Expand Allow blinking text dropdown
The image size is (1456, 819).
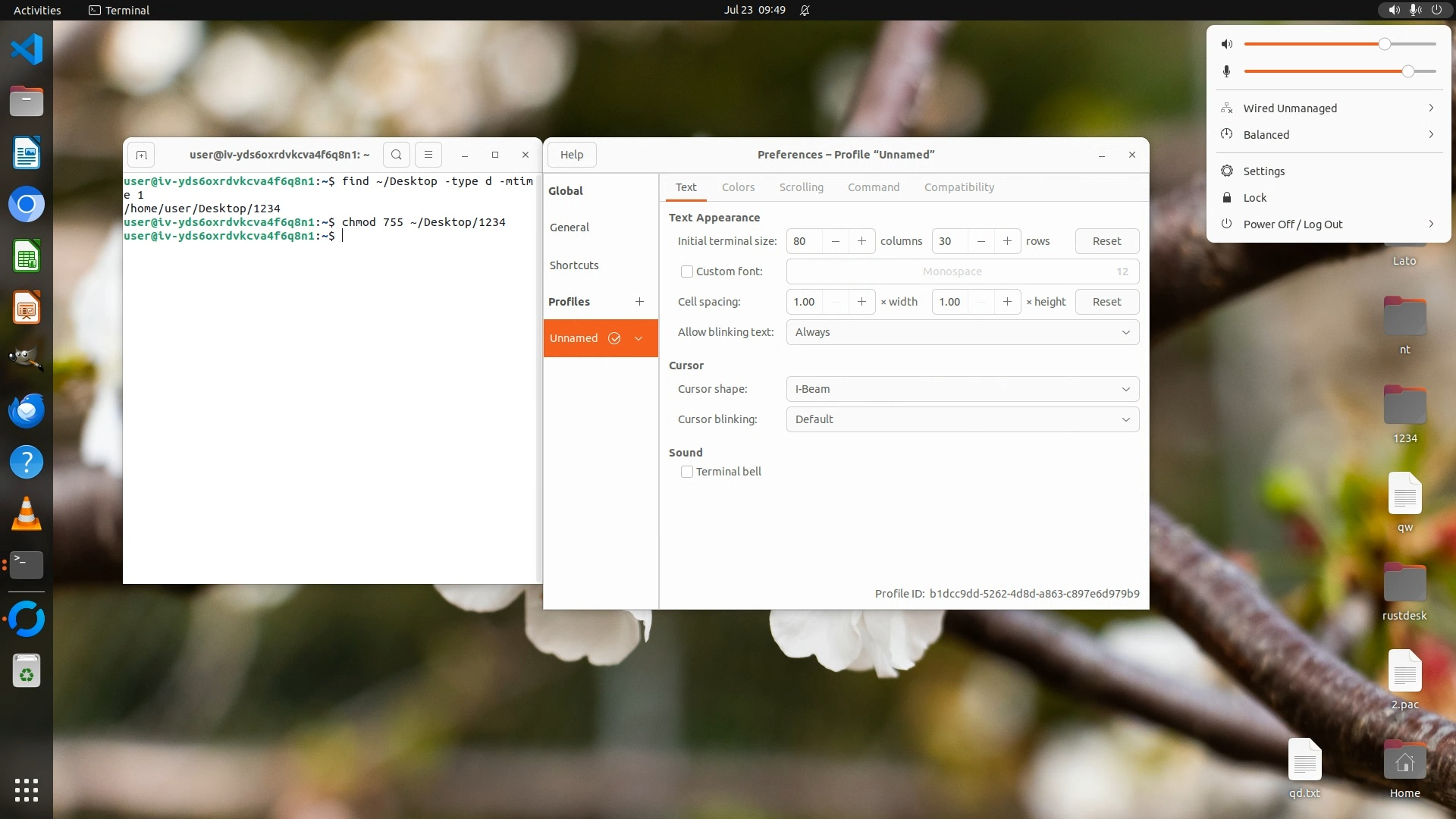click(962, 332)
